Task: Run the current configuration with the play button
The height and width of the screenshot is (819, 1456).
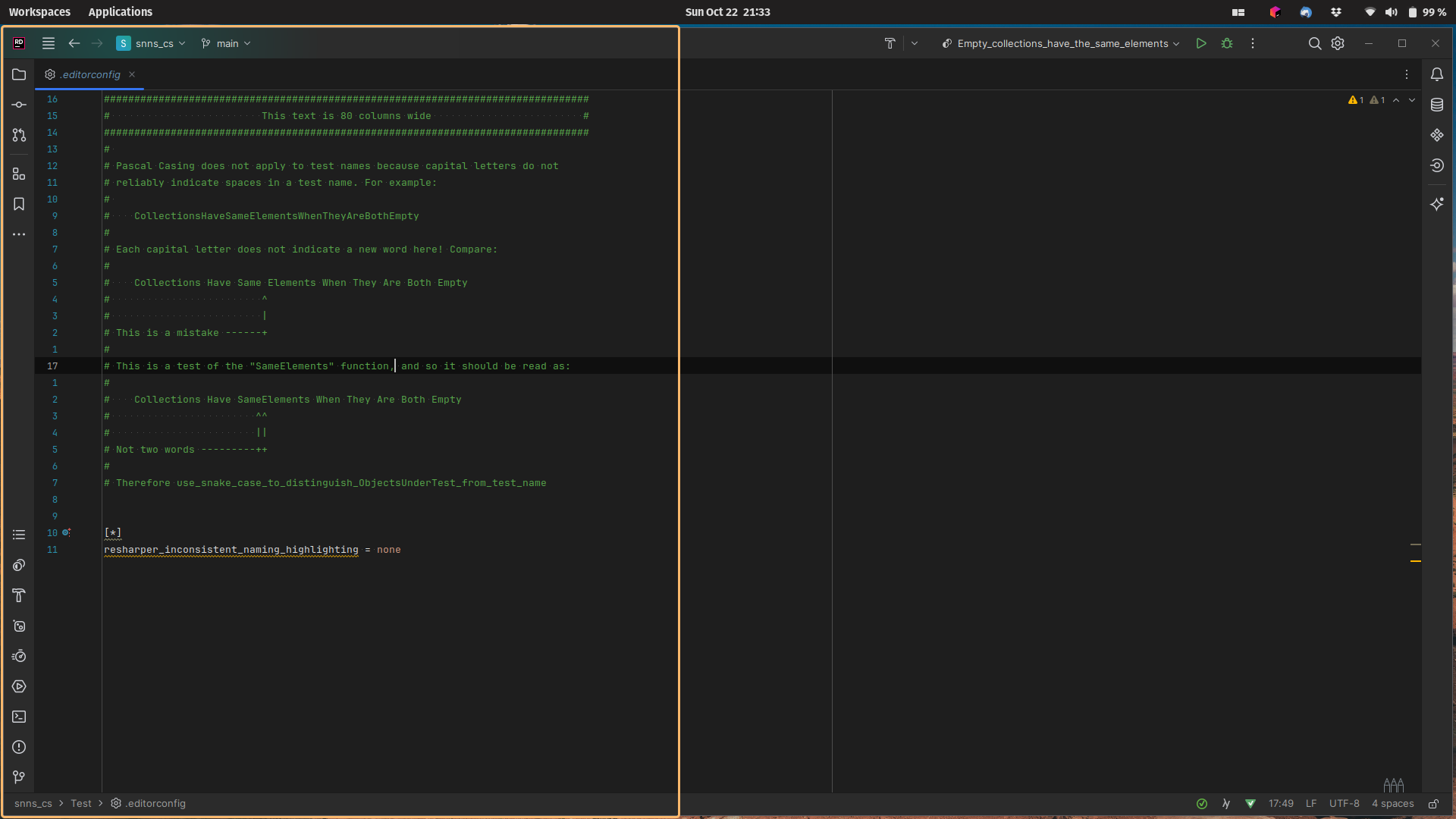Action: pos(1201,43)
